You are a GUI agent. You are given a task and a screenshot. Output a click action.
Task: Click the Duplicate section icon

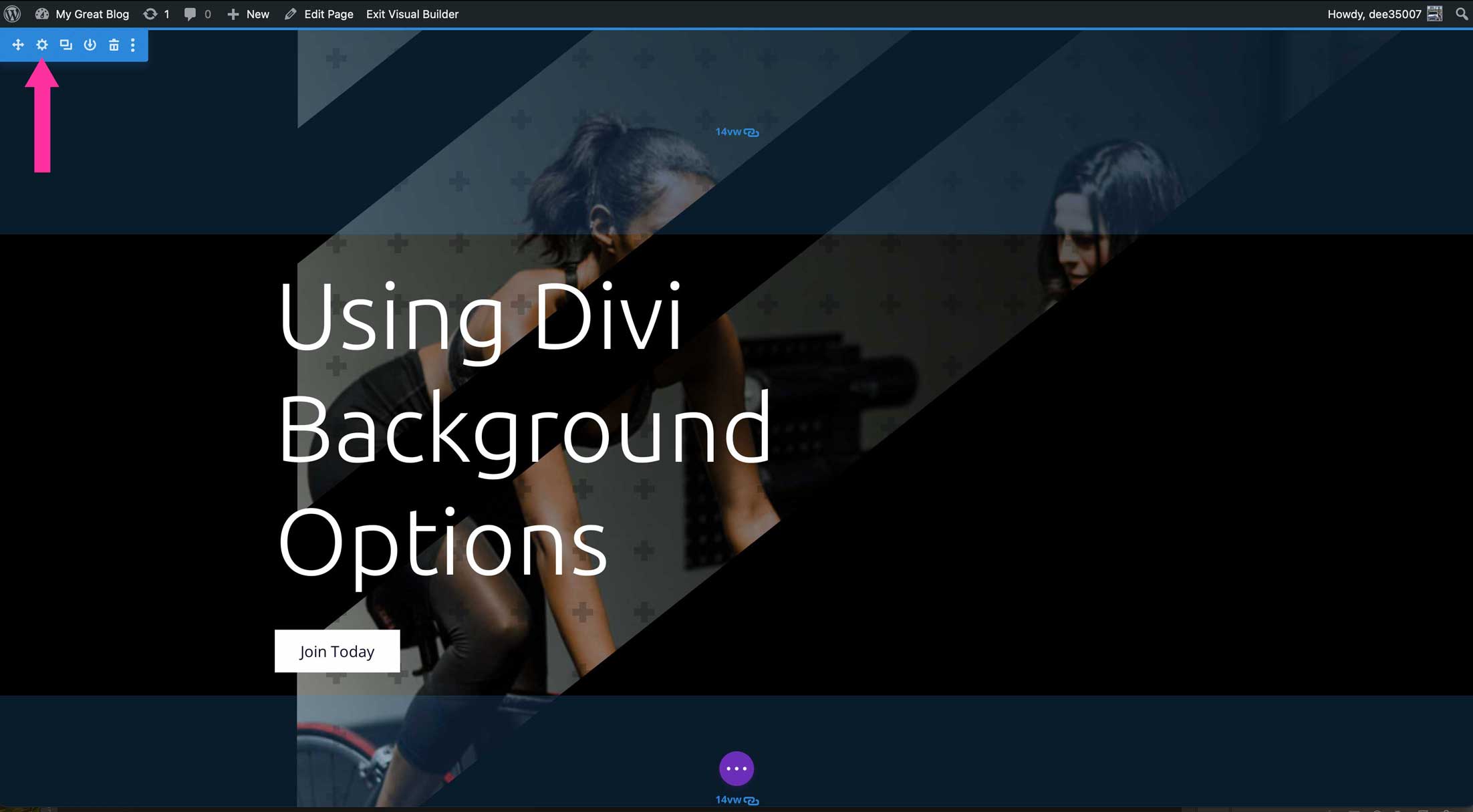click(64, 44)
